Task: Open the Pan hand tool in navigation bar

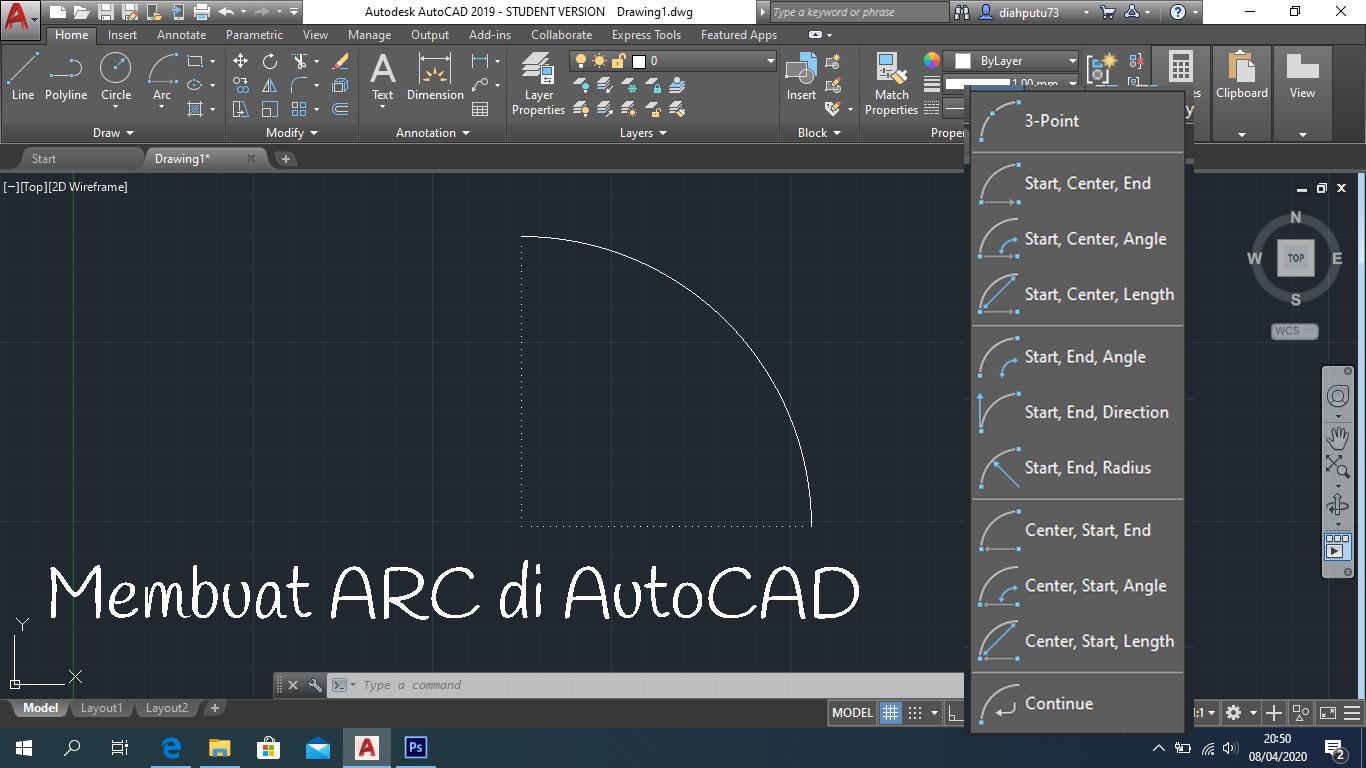Action: click(1338, 438)
